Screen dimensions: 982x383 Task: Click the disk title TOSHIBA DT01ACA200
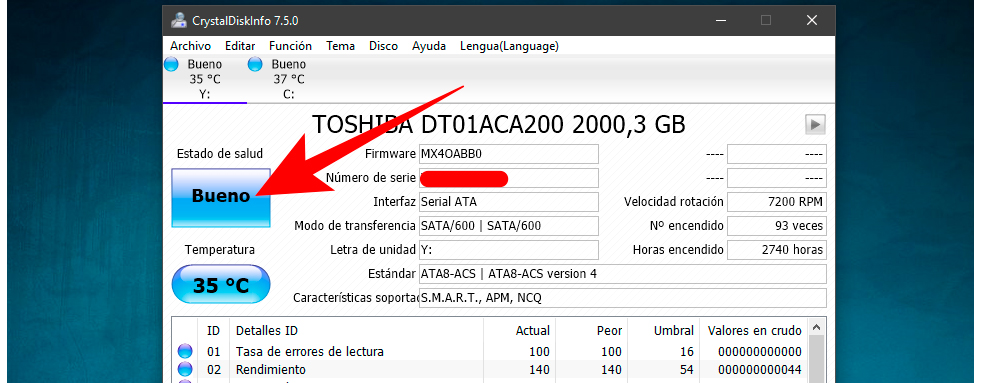(499, 125)
